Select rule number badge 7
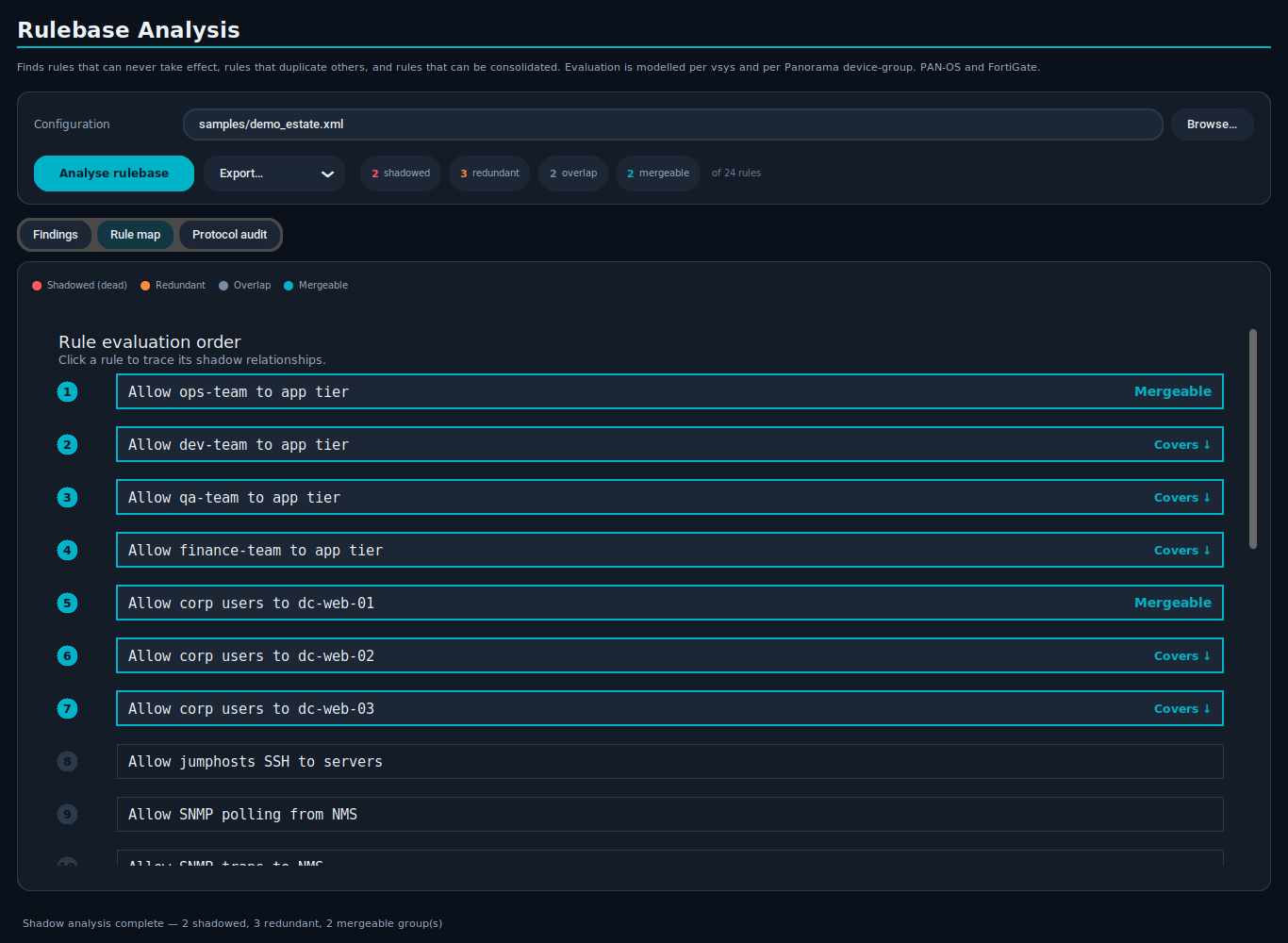 pyautogui.click(x=67, y=709)
